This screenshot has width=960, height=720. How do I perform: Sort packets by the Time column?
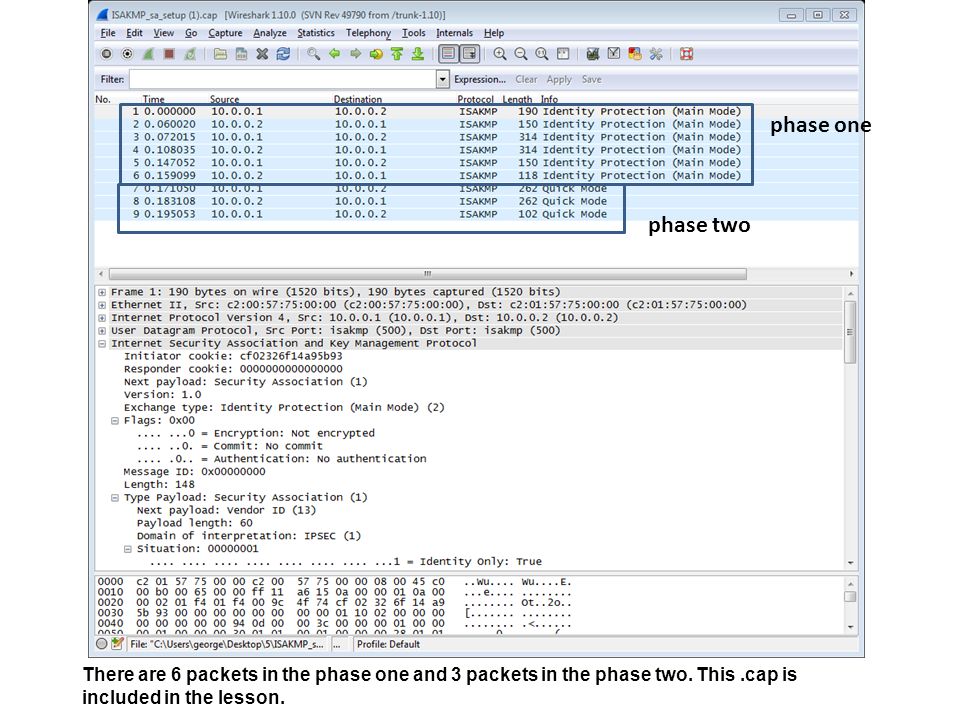[x=154, y=99]
